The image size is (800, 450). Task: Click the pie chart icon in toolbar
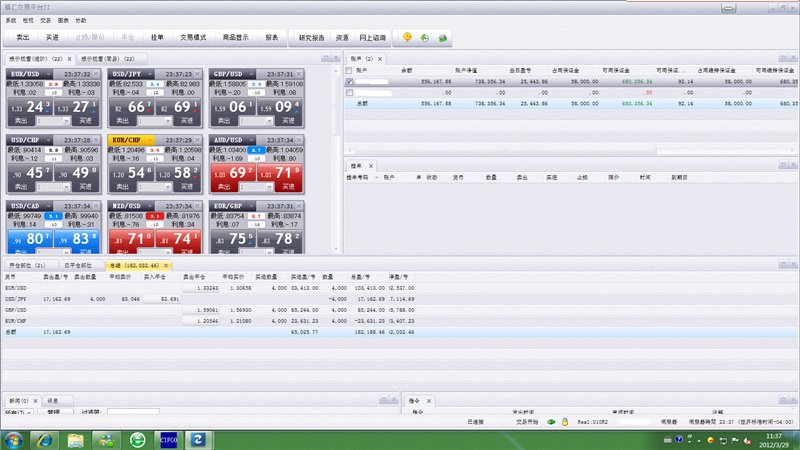tap(425, 37)
